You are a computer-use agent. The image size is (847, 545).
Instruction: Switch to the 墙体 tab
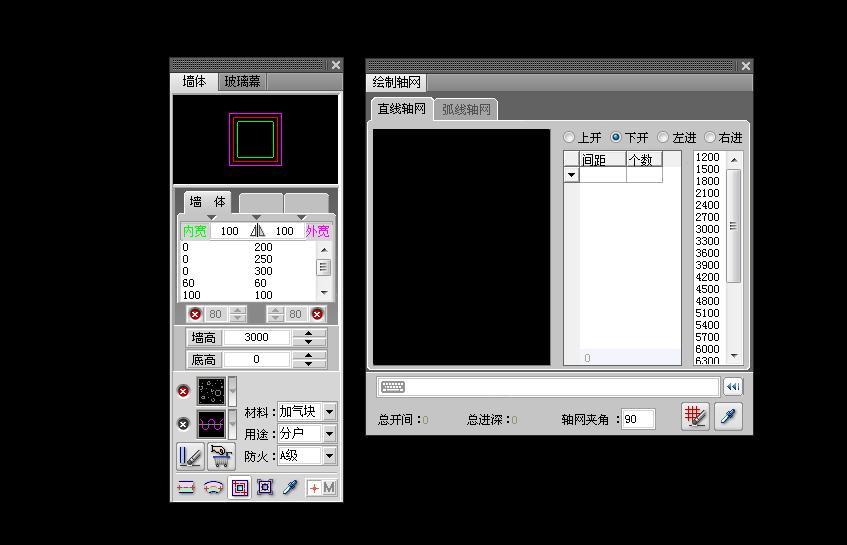[194, 82]
